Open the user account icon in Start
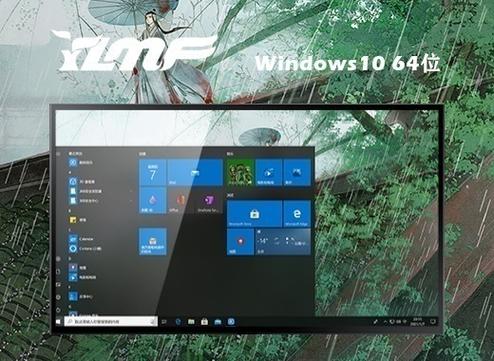 58,259
